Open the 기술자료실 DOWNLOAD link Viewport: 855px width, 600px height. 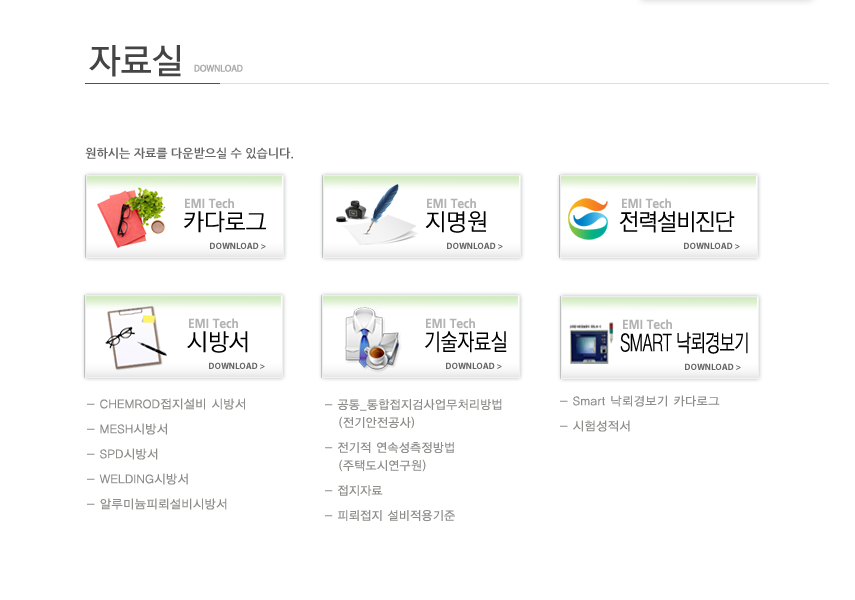pos(473,366)
